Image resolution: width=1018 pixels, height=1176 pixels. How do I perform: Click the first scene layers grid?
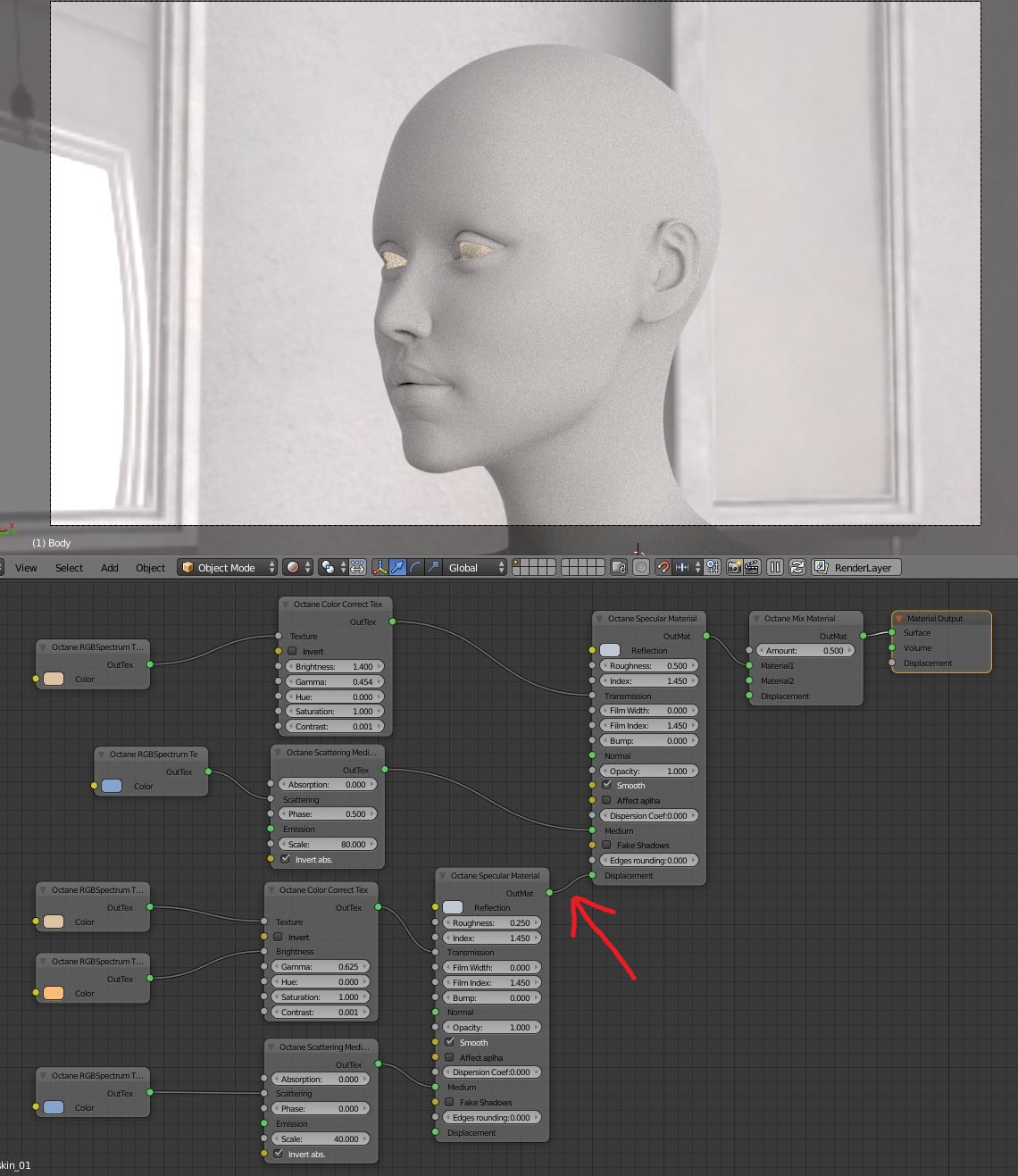[534, 567]
